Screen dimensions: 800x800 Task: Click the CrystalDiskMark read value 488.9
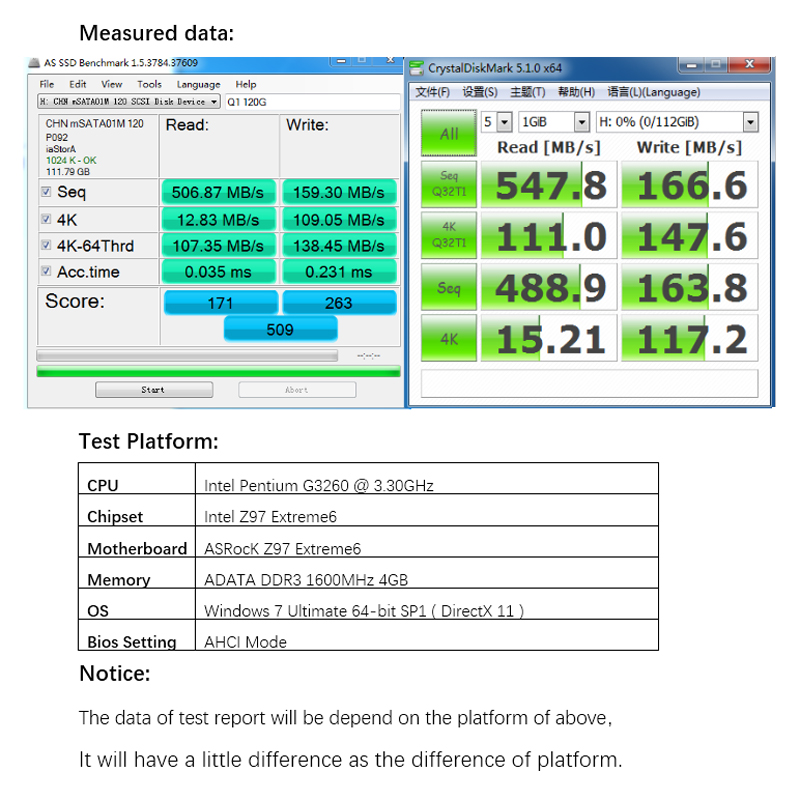[549, 287]
